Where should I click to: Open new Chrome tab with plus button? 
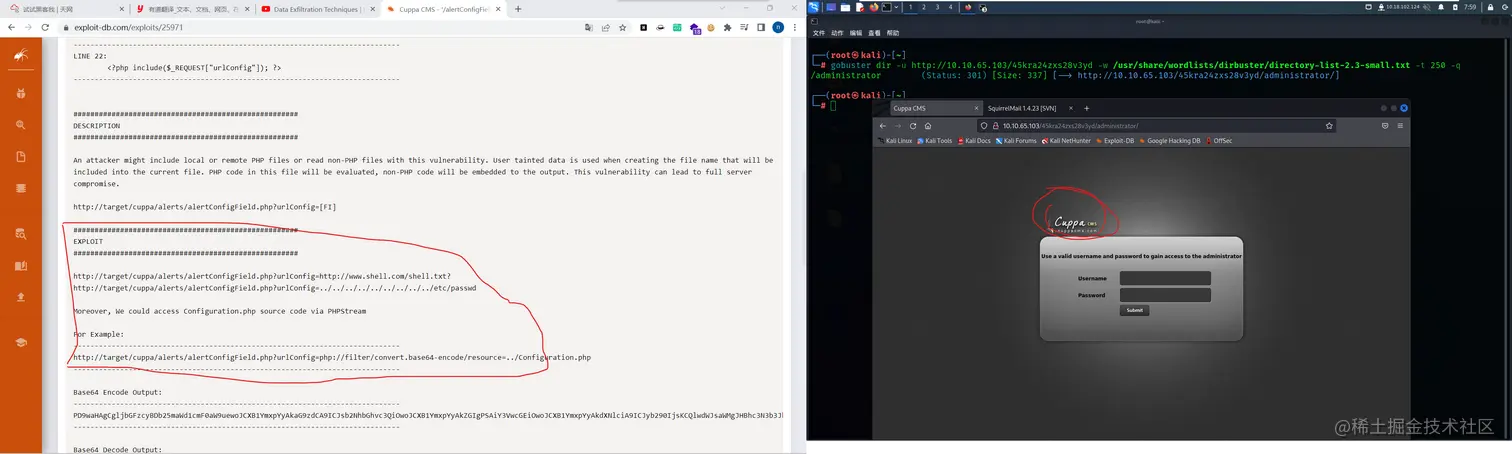[x=518, y=9]
